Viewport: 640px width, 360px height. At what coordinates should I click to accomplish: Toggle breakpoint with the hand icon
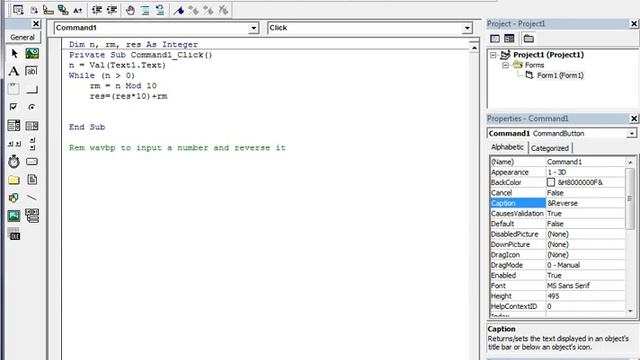coord(130,10)
